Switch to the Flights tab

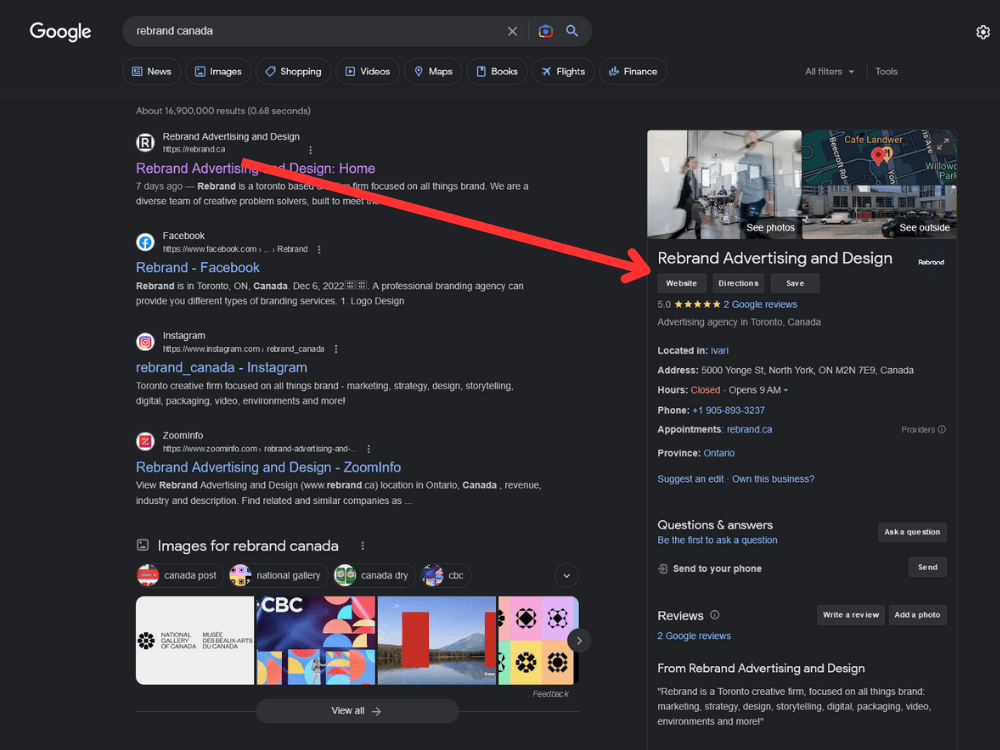pyautogui.click(x=563, y=71)
